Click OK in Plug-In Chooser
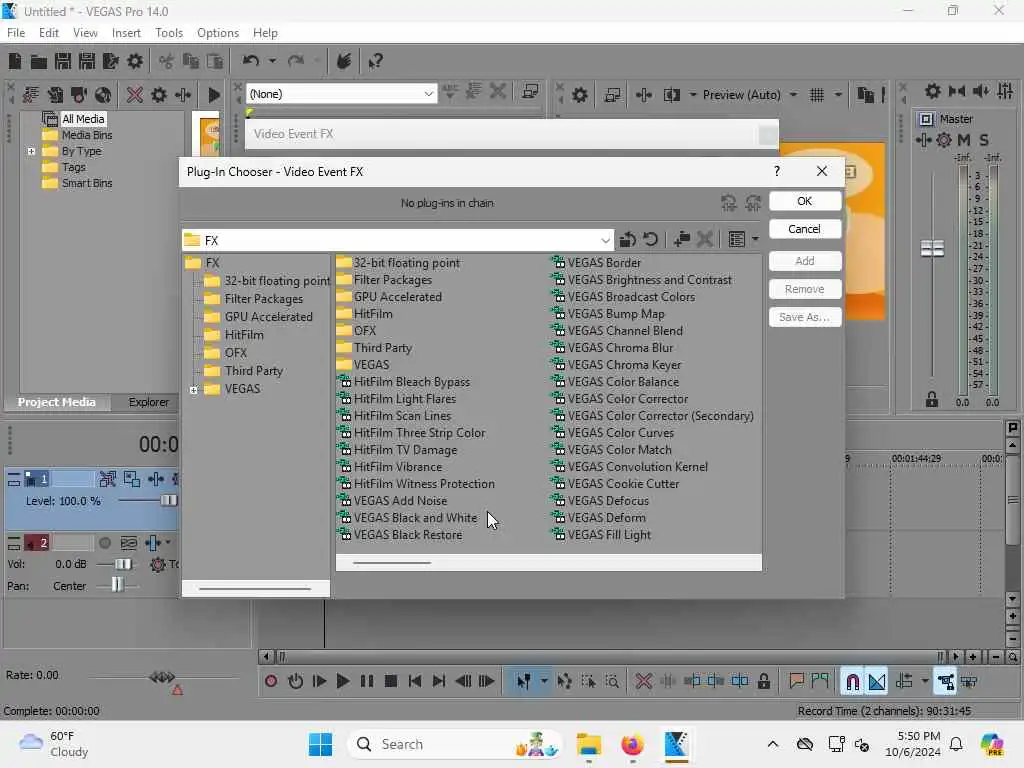1024x768 pixels. (x=805, y=201)
